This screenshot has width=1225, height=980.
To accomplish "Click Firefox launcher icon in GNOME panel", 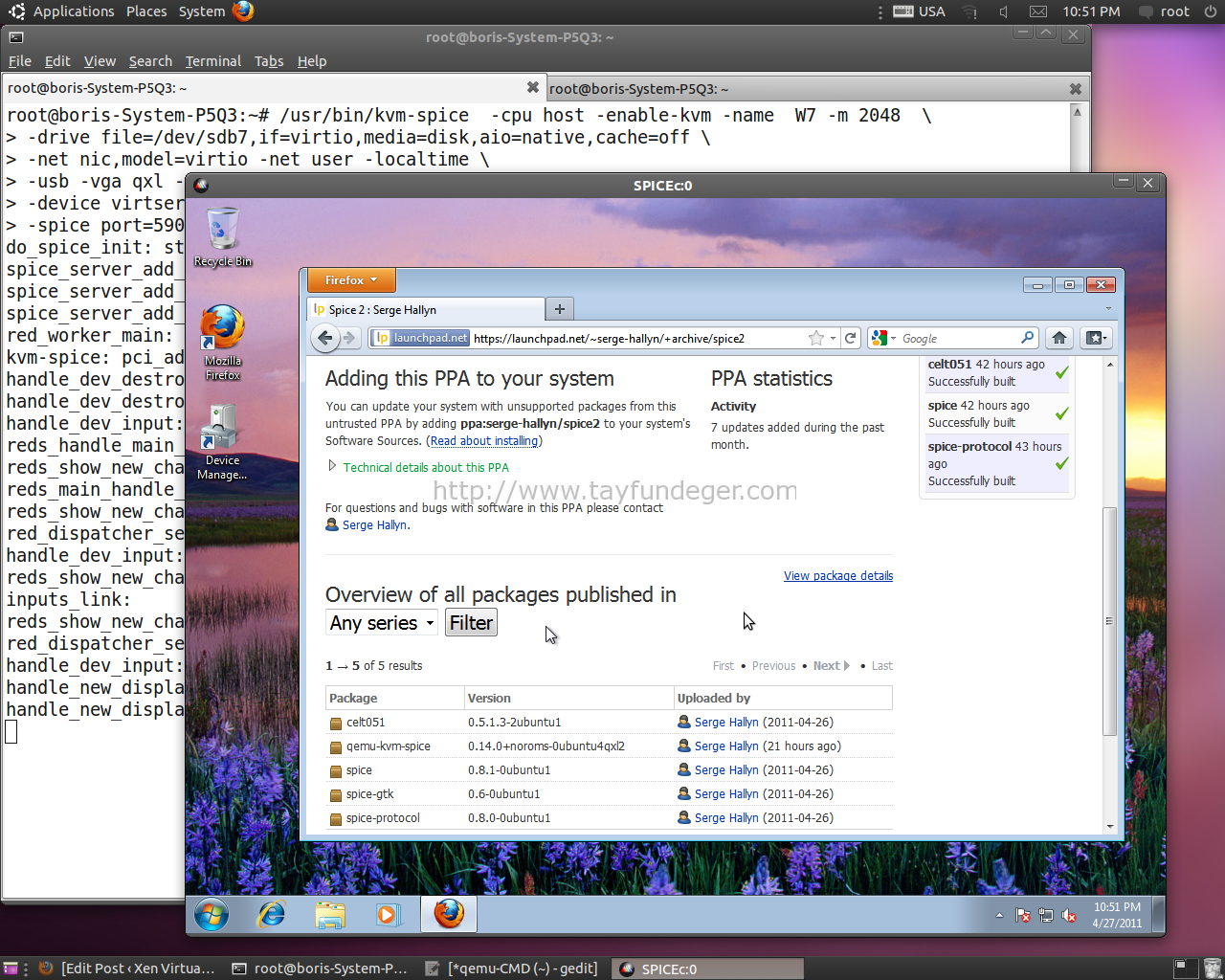I will 243,11.
